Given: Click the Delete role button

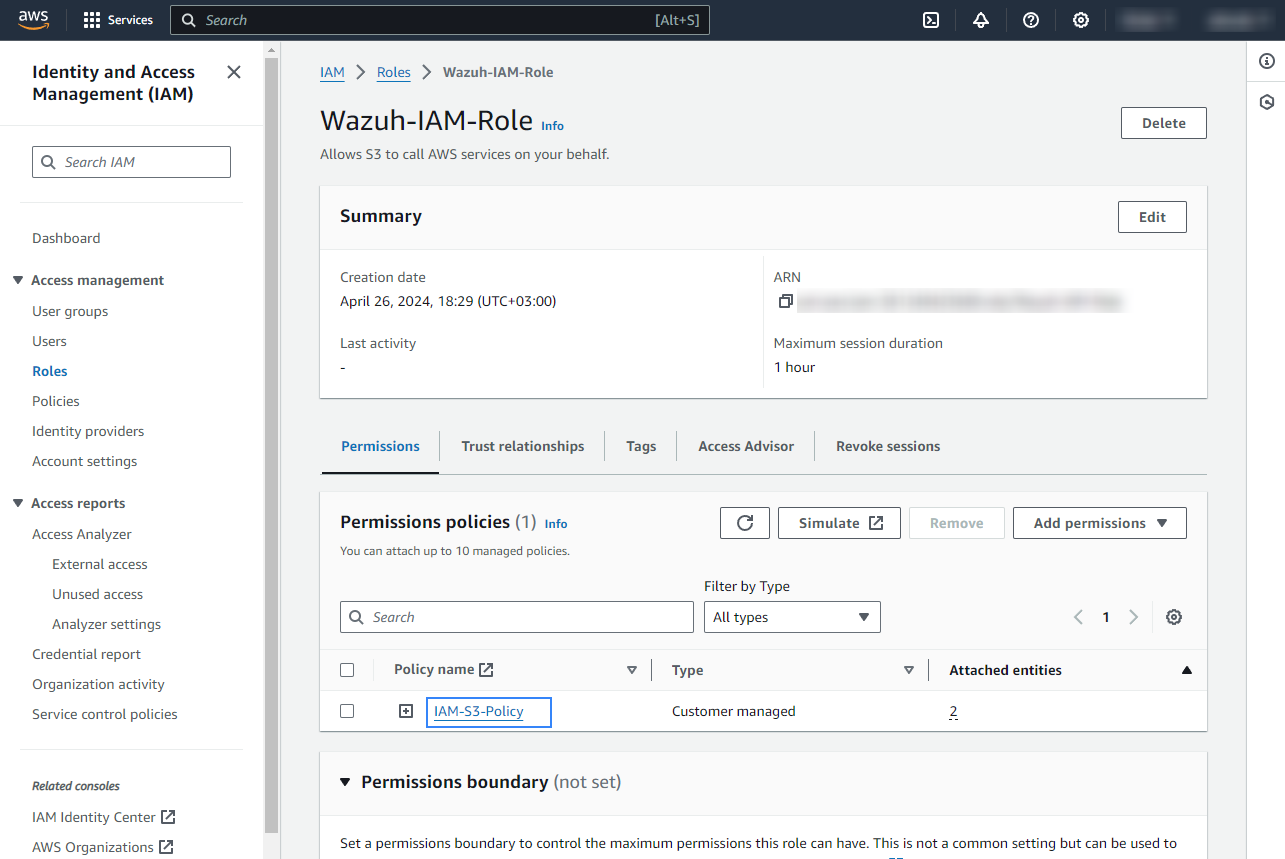Looking at the screenshot, I should [x=1163, y=123].
